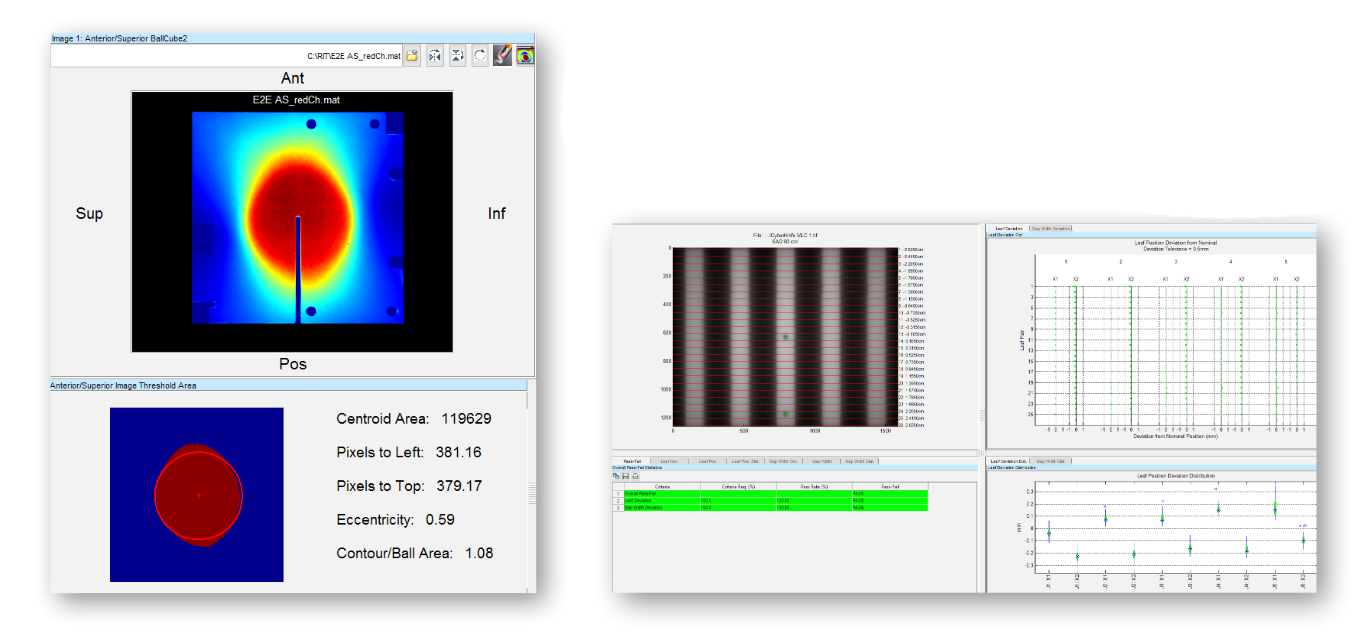Print the Pass-Fail statistics via printer icon
Viewport: 1358px width, 637px height.
[636, 475]
